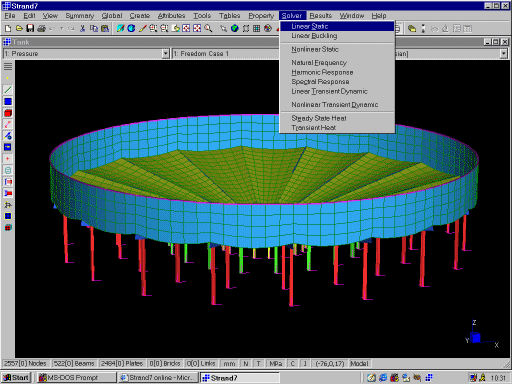Screen dimensions: 512x384
Task: Select Spectral Response from menu
Action: (x=337, y=82)
